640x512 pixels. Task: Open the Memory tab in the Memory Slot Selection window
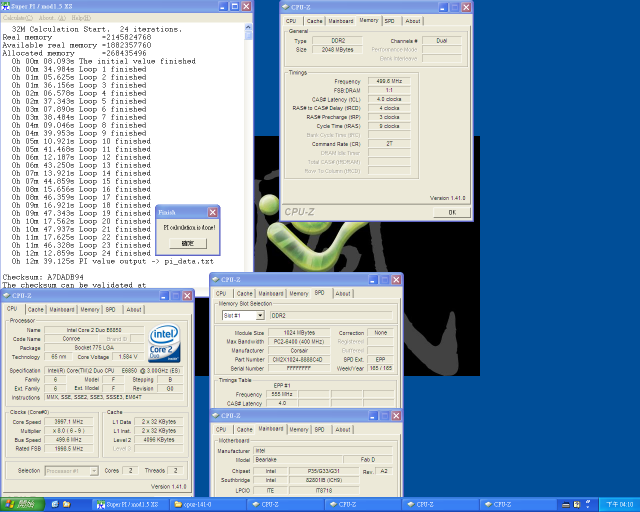click(x=299, y=294)
